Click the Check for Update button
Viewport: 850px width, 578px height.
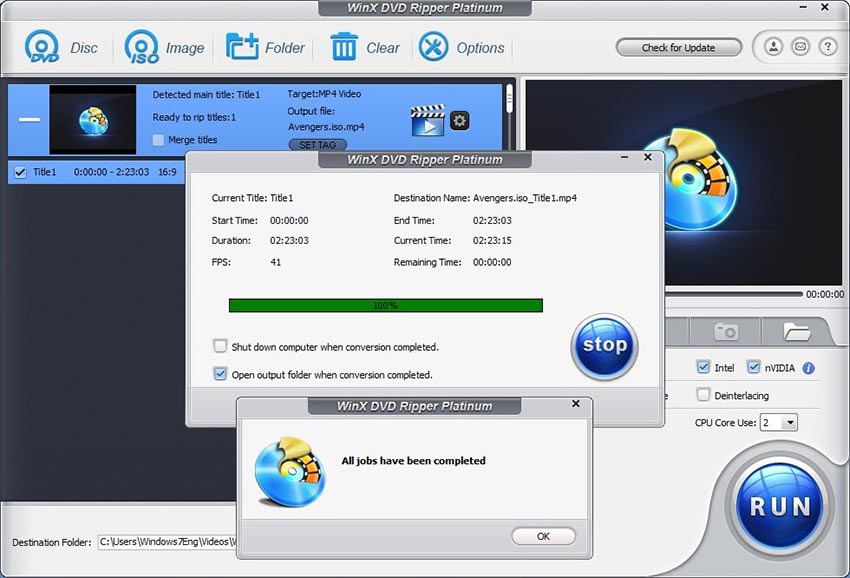point(679,47)
